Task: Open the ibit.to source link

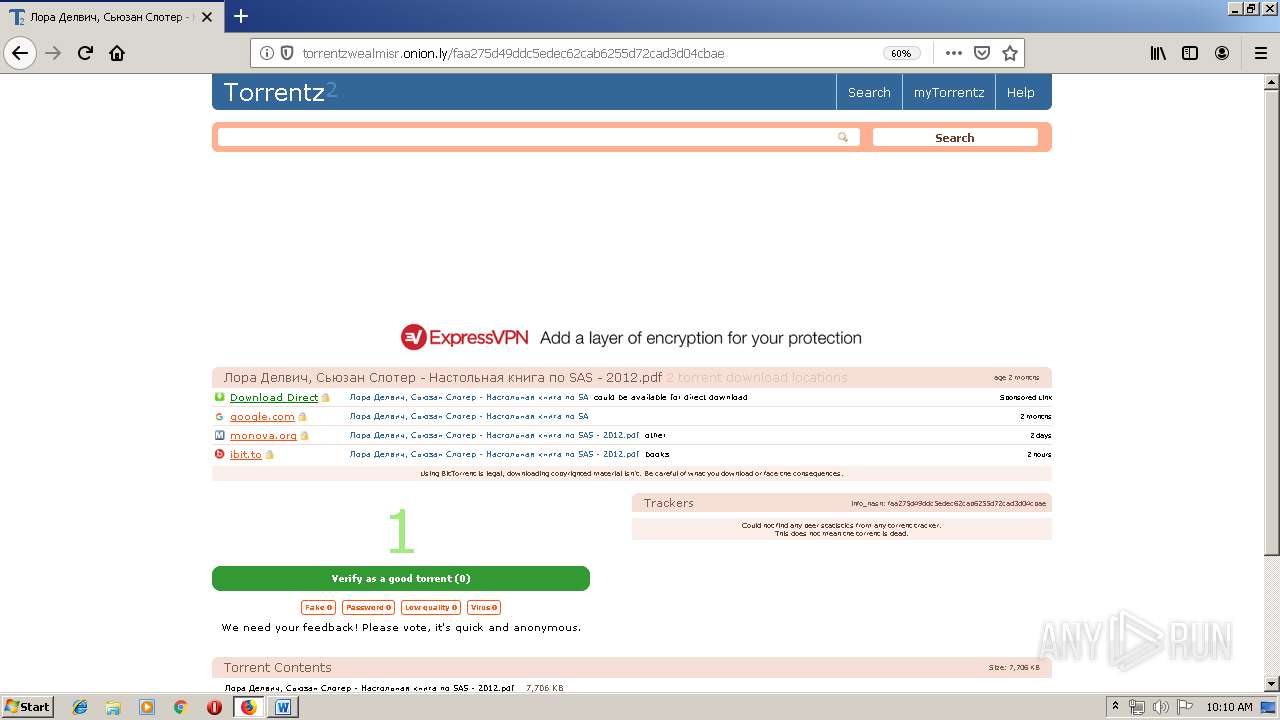Action: pos(245,454)
